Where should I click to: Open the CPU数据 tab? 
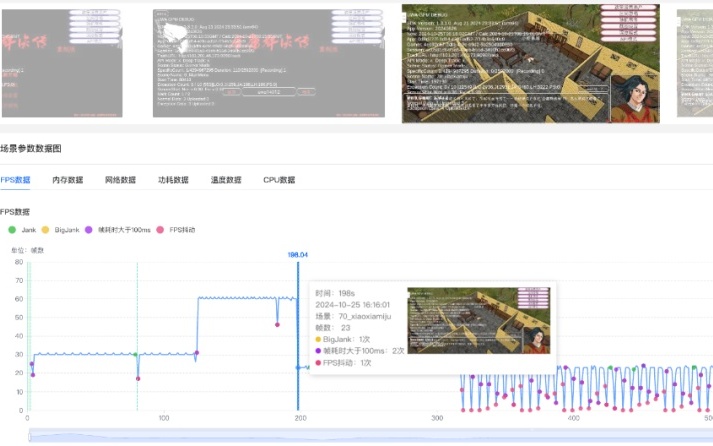[x=279, y=180]
